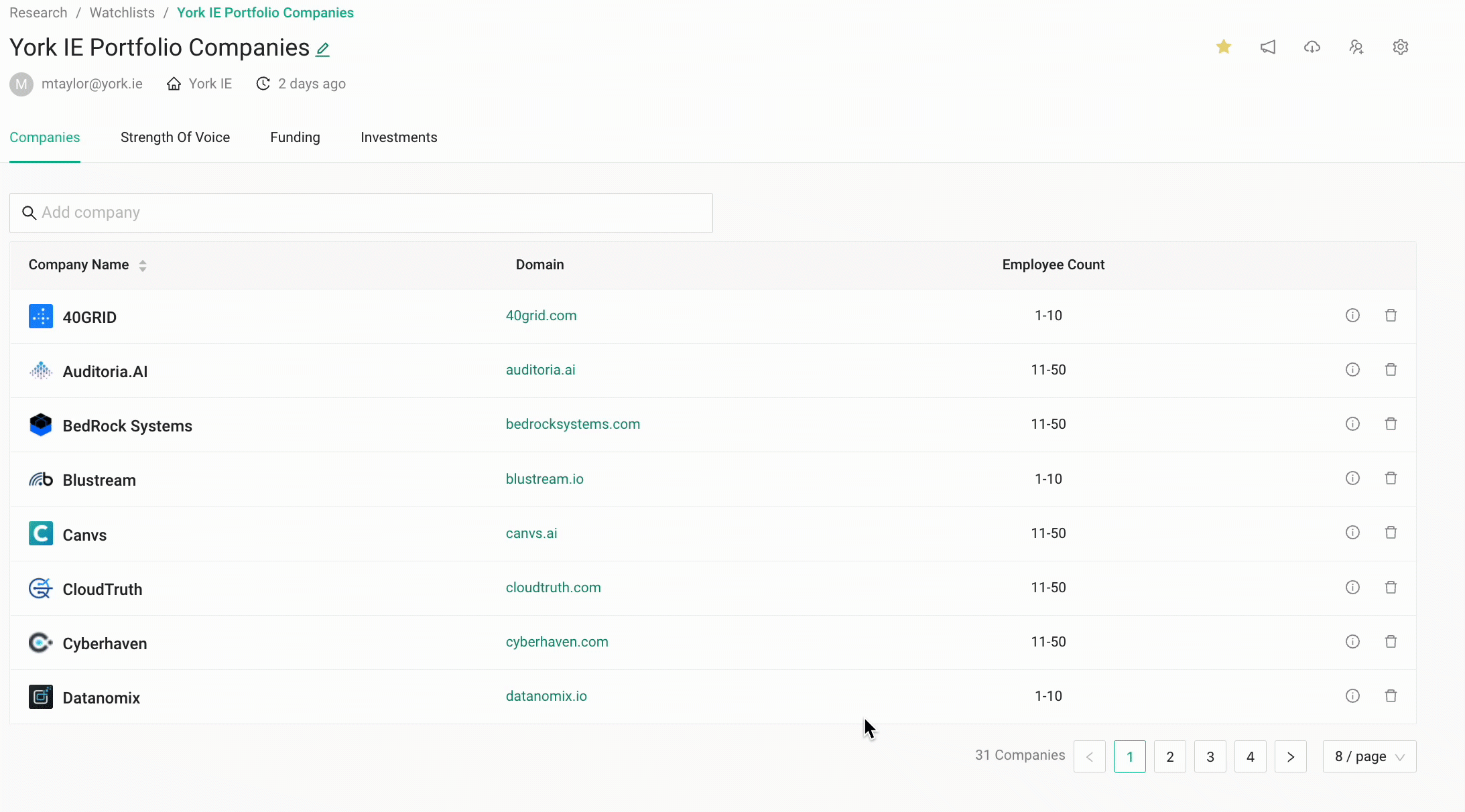This screenshot has width=1465, height=812.
Task: Click the 40GRID company logo
Action: pos(41,316)
